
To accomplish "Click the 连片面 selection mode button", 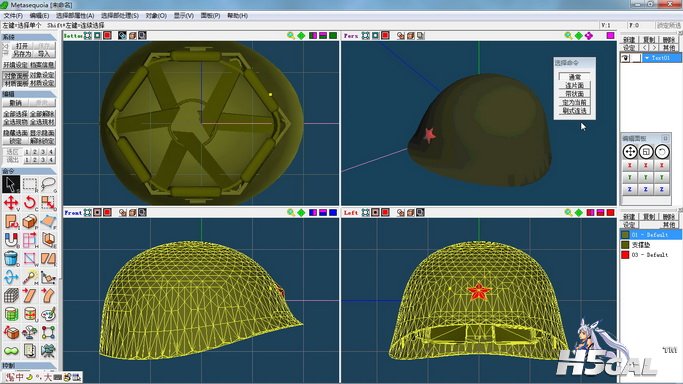I will click(x=574, y=85).
